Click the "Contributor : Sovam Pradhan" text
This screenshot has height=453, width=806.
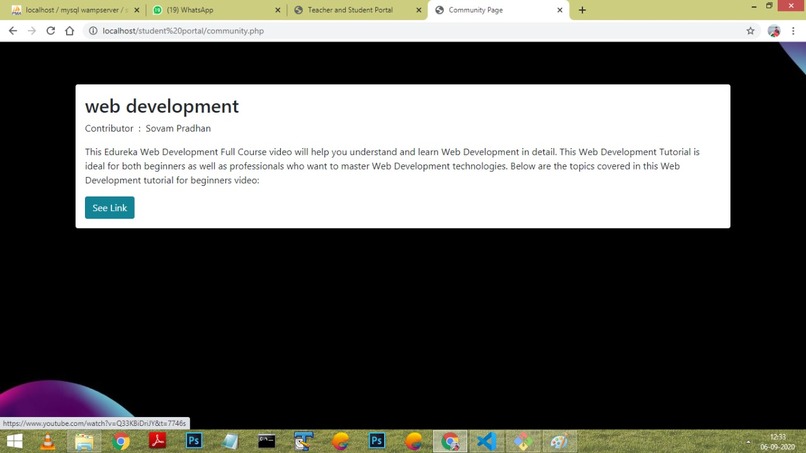point(148,129)
